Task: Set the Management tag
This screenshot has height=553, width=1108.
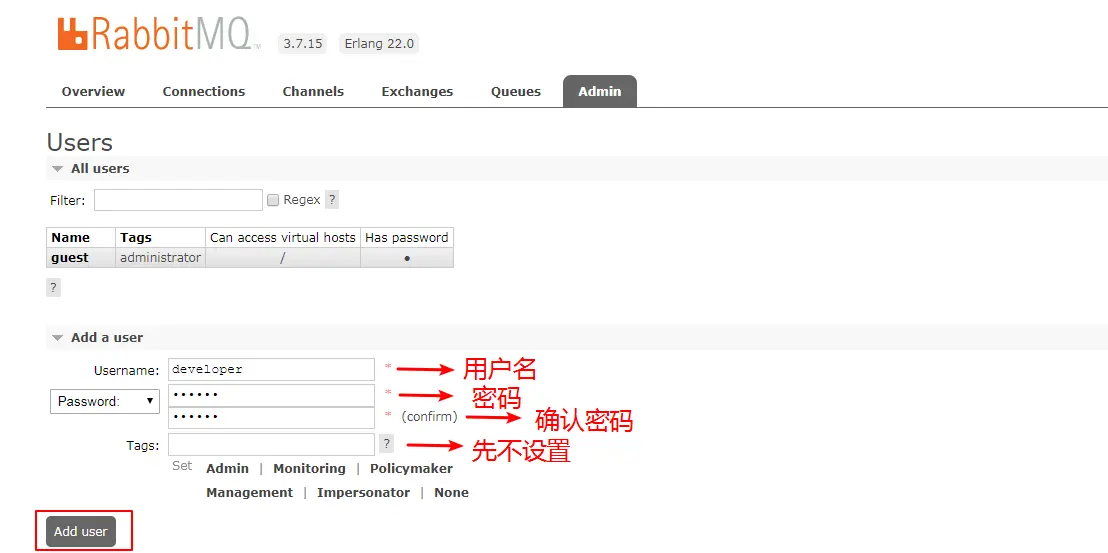Action: click(x=249, y=492)
